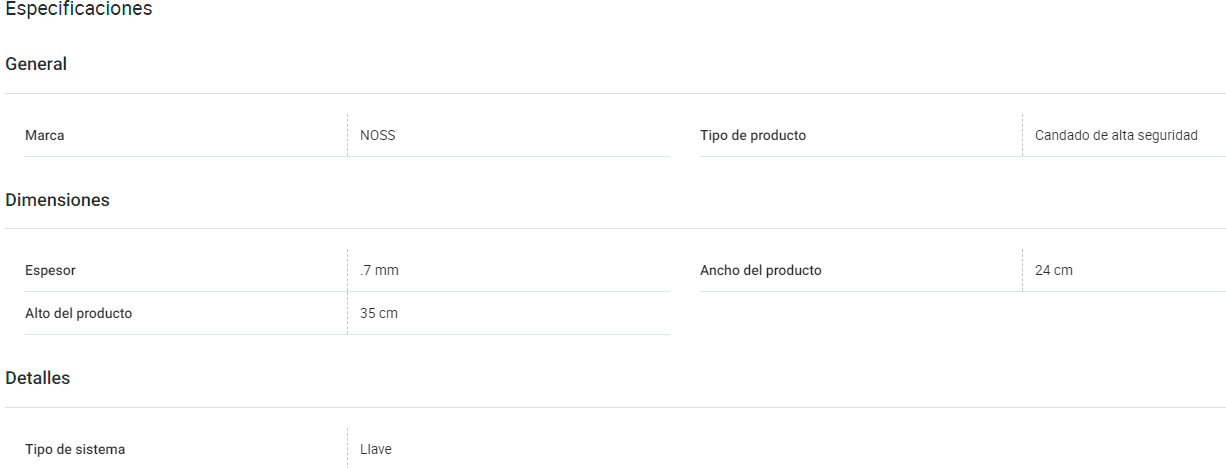Click the Marca label
The width and height of the screenshot is (1226, 468).
(45, 135)
